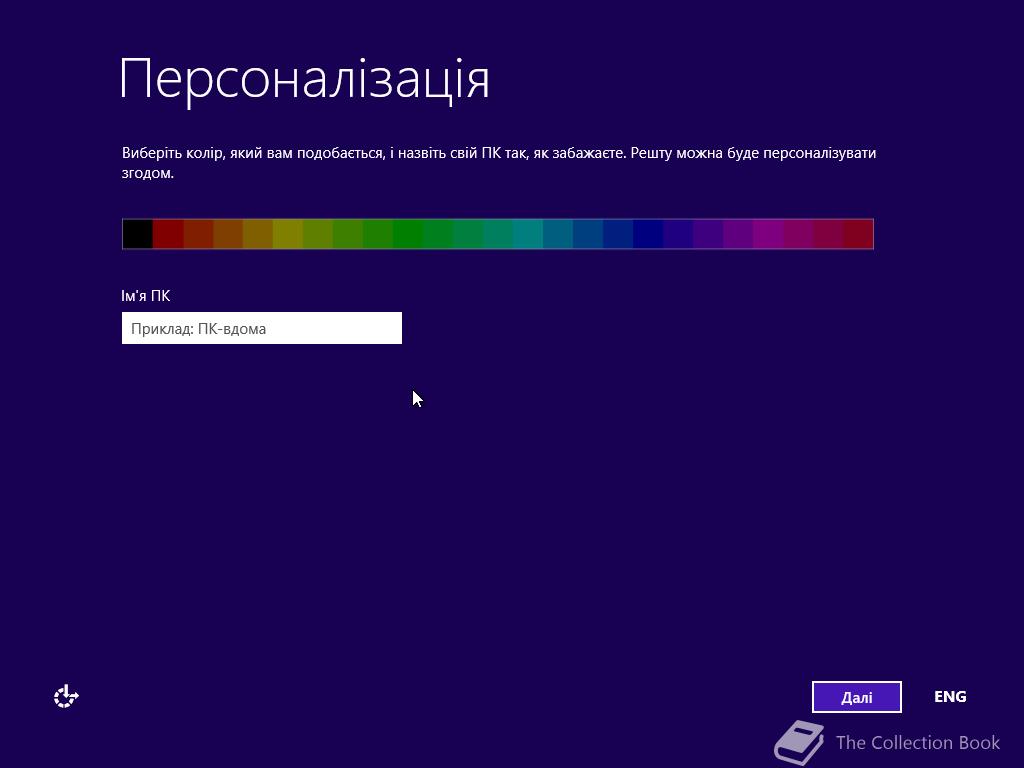Focus the Ім'я ПК name field

click(x=262, y=328)
